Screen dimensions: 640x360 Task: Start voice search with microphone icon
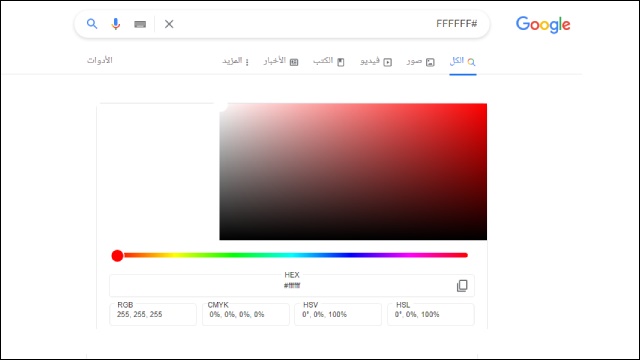[x=116, y=24]
